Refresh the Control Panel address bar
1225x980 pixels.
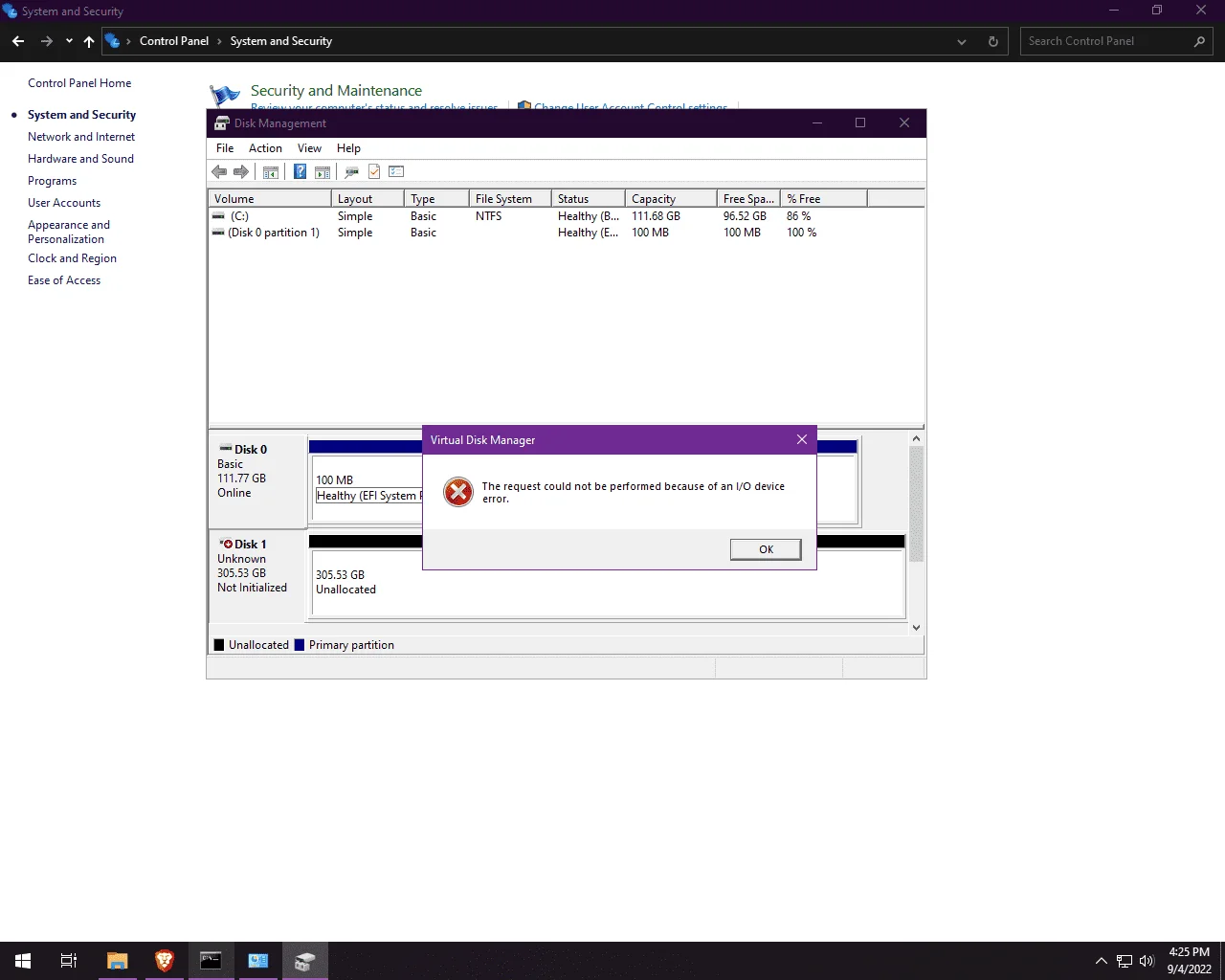pyautogui.click(x=992, y=41)
